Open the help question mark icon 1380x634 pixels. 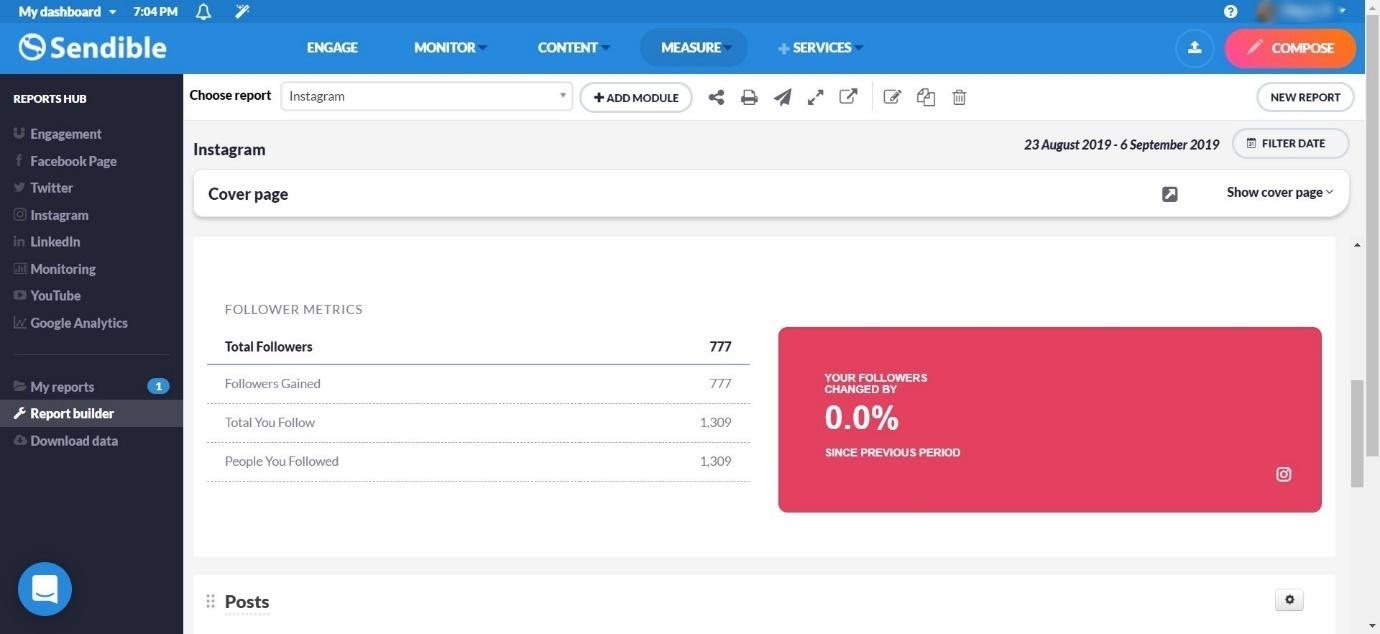point(1230,12)
